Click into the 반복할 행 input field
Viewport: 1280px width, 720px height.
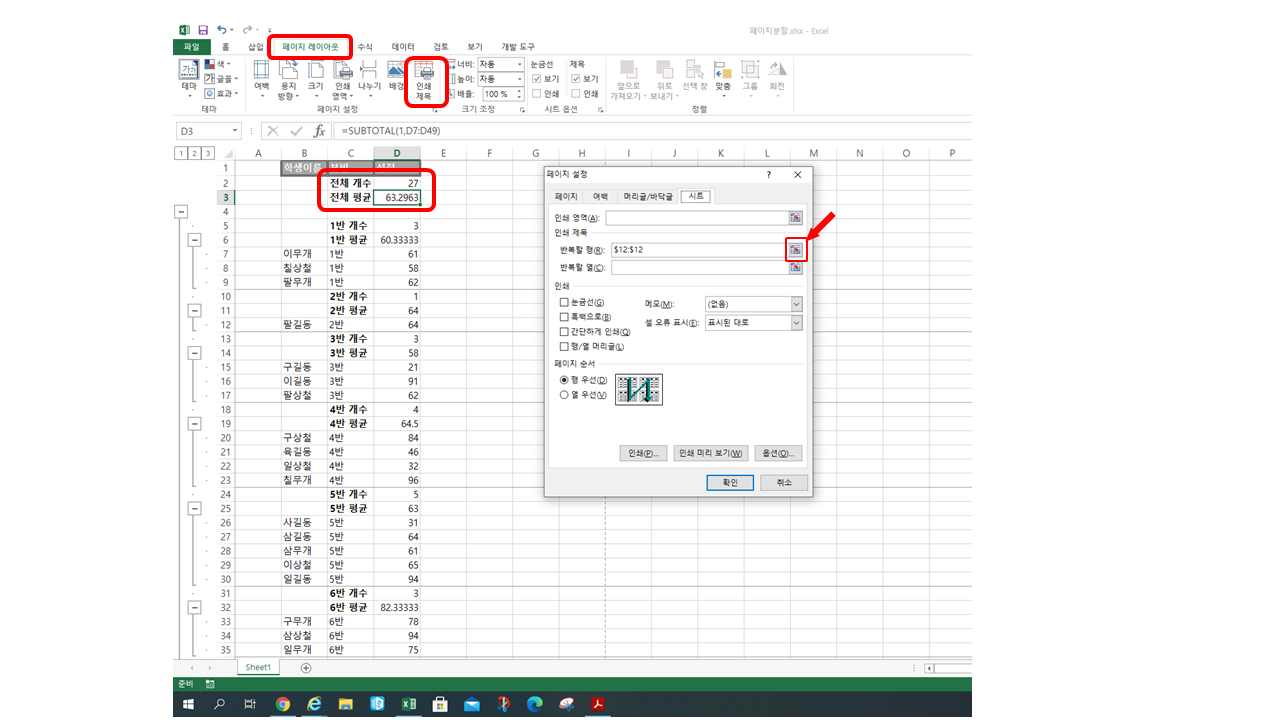698,249
